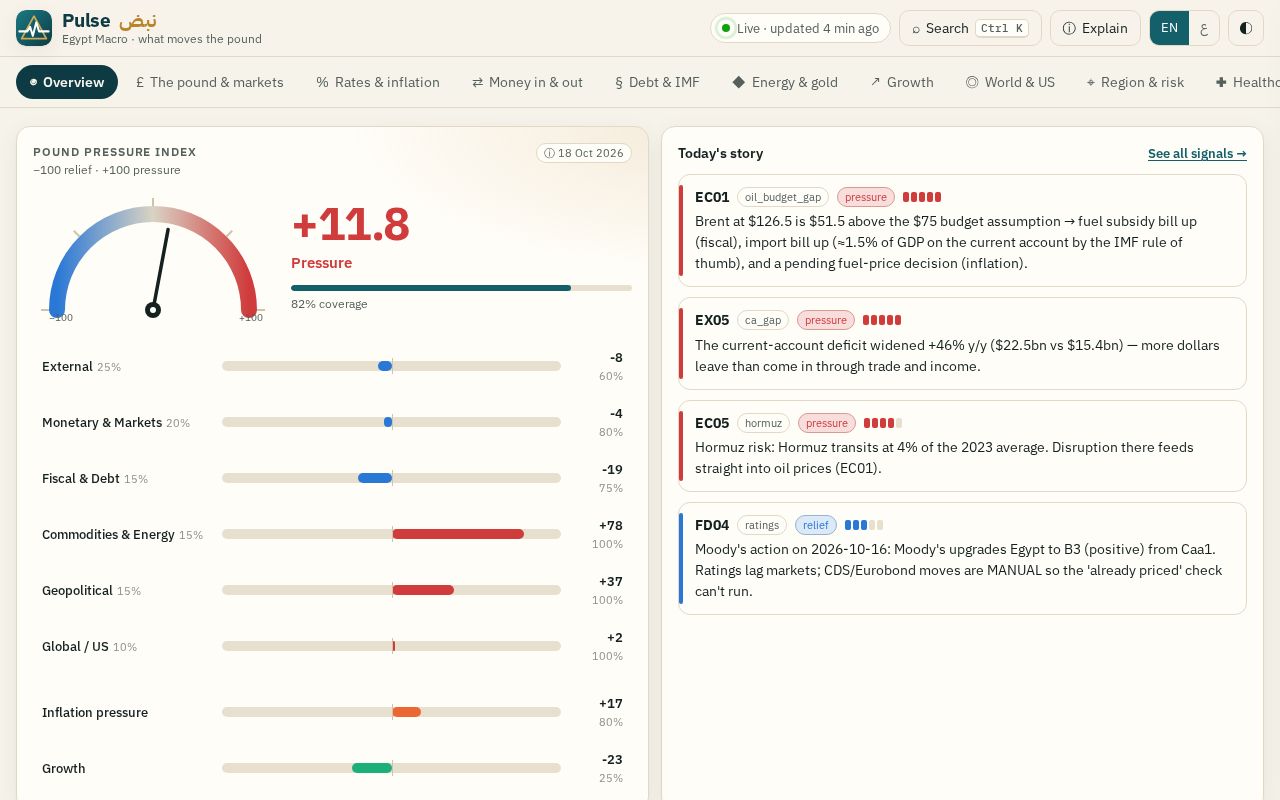Image resolution: width=1280 pixels, height=800 pixels.
Task: Click the Growth green bar
Action: 372,768
